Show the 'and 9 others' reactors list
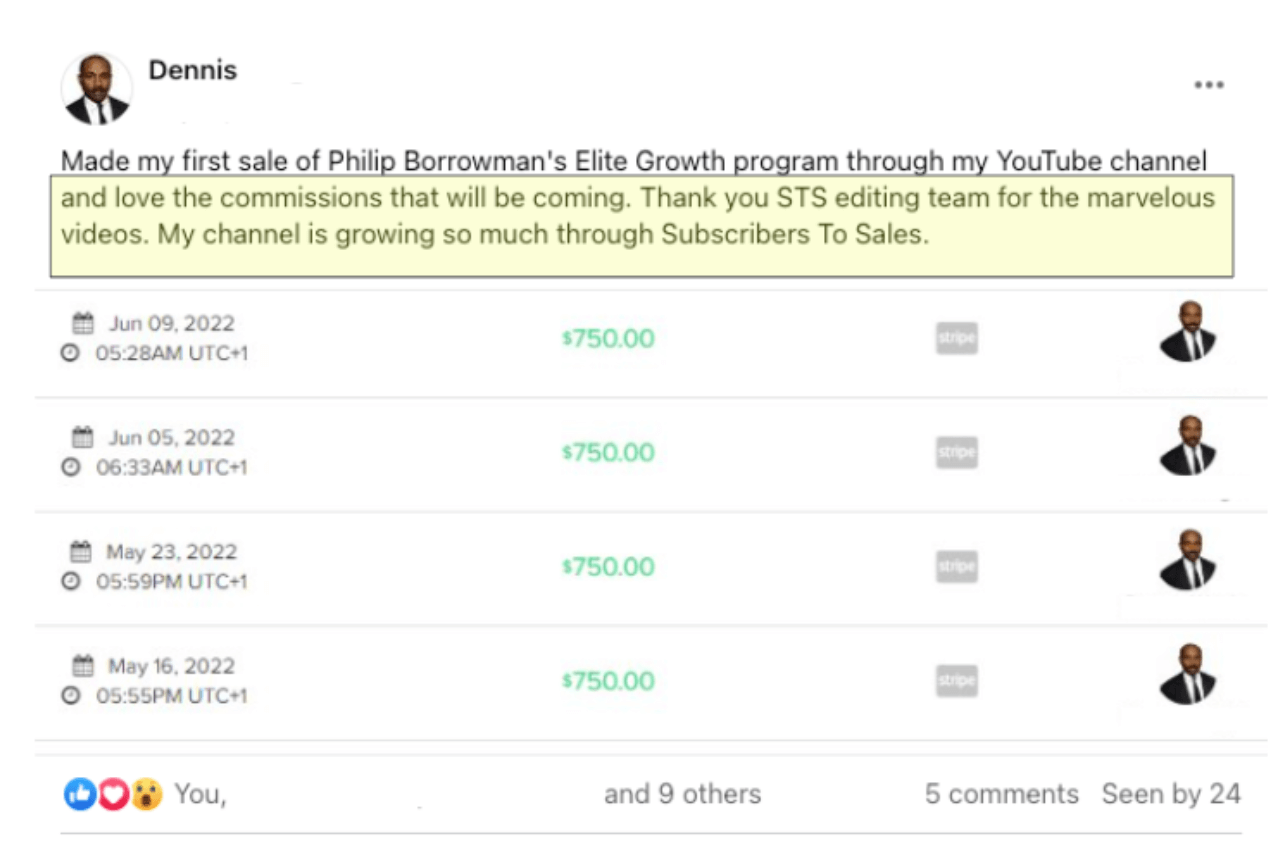The width and height of the screenshot is (1268, 848). [682, 794]
